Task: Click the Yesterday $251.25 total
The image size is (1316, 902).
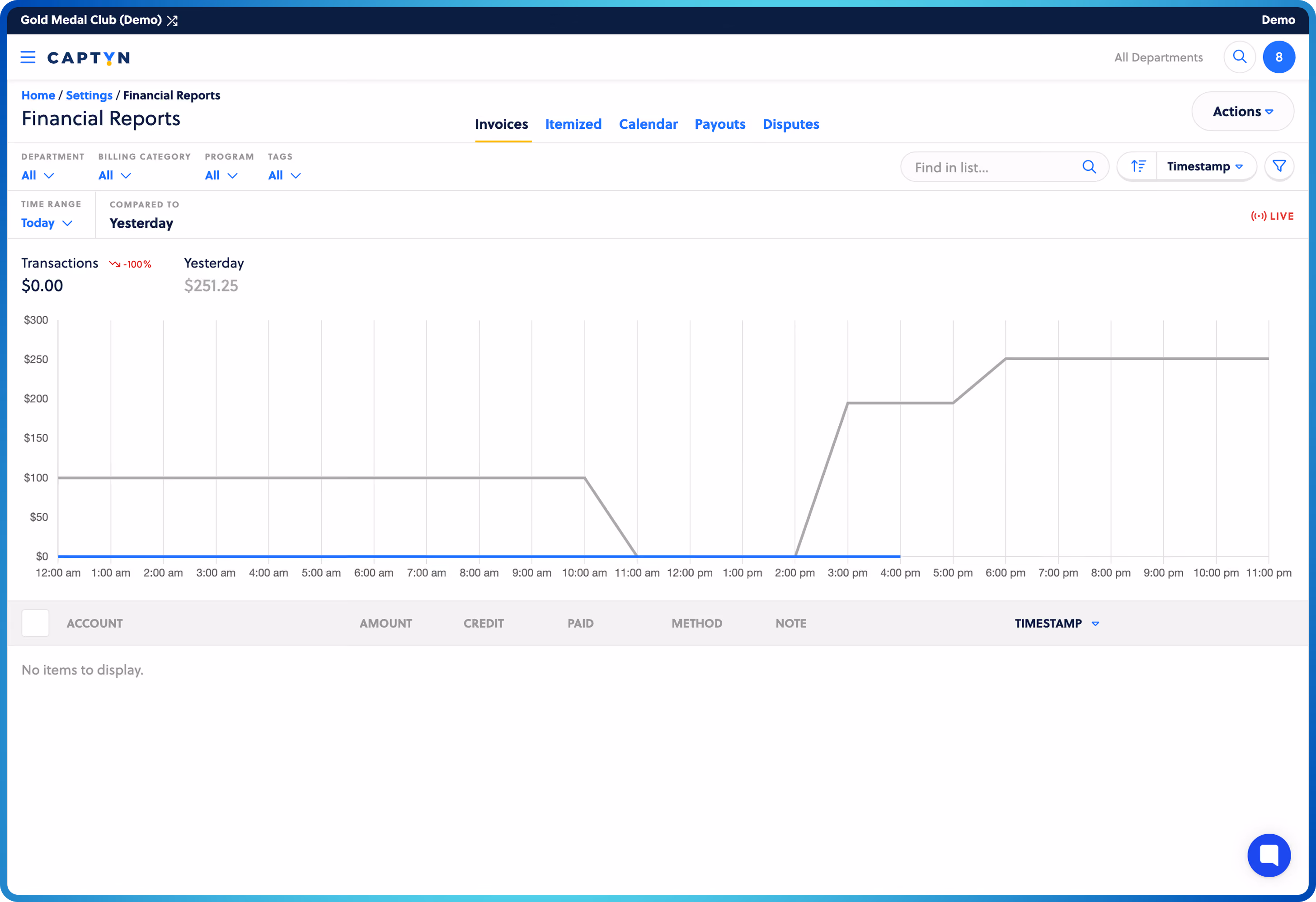Action: click(211, 286)
